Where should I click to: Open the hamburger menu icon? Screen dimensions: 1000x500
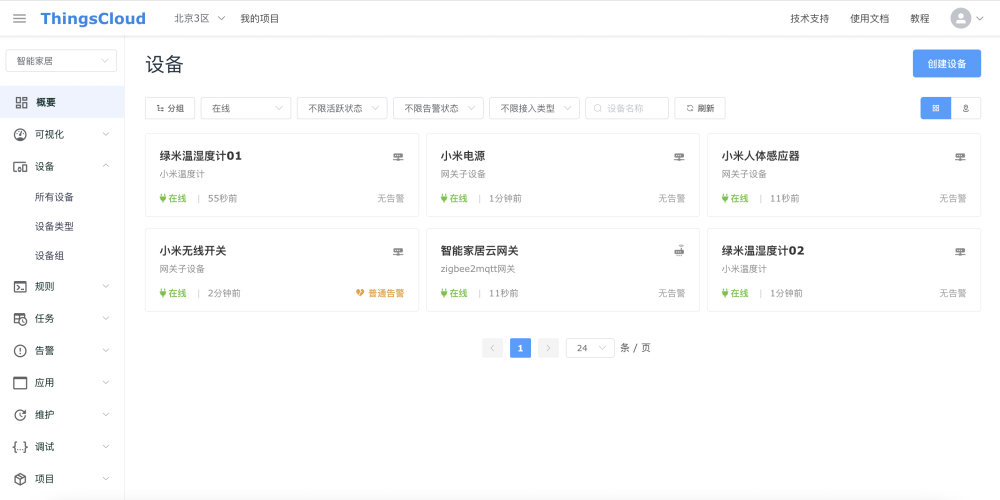pos(20,18)
